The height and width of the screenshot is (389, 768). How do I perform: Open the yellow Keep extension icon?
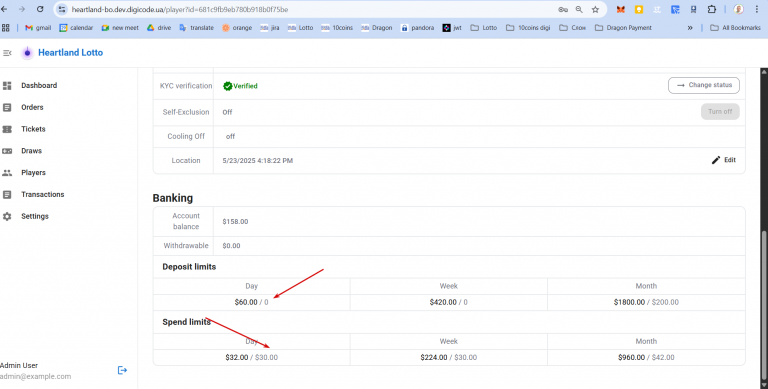pos(639,9)
